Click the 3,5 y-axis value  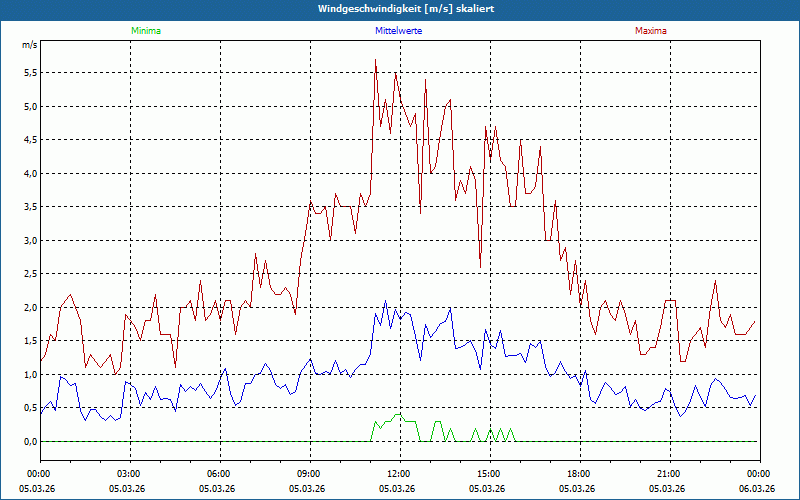click(31, 207)
